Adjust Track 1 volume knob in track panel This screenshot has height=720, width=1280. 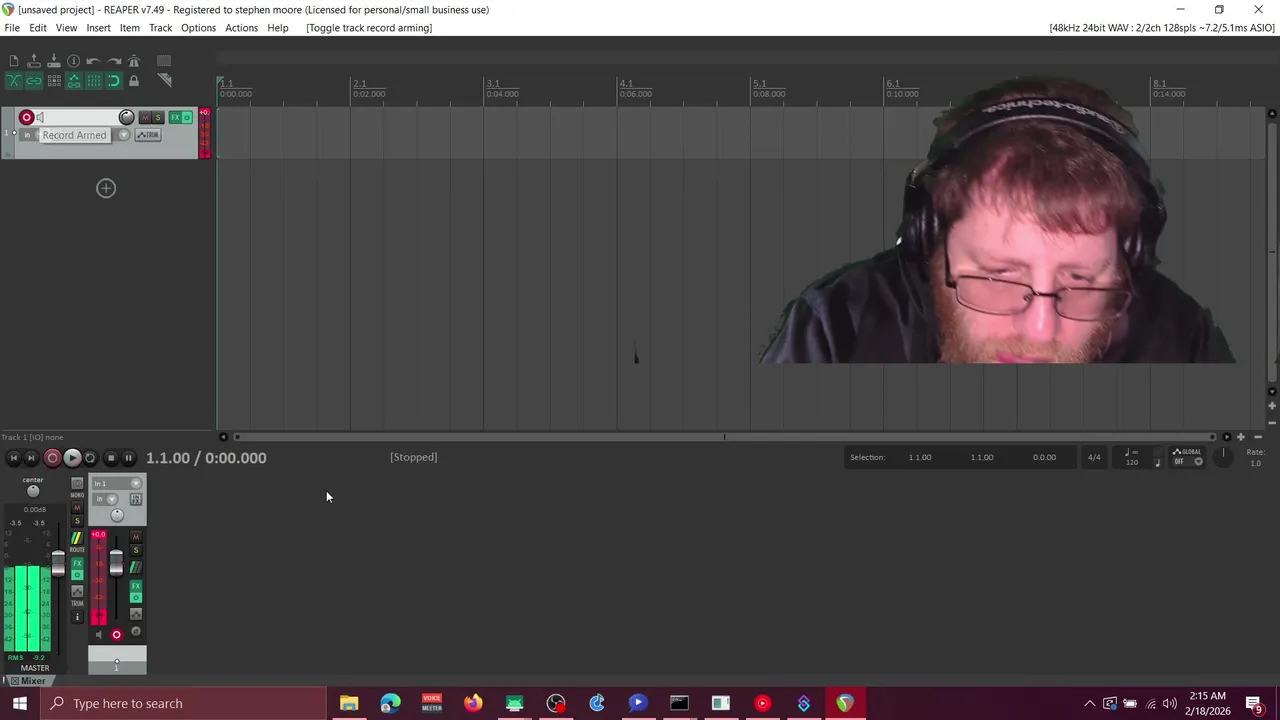126,117
